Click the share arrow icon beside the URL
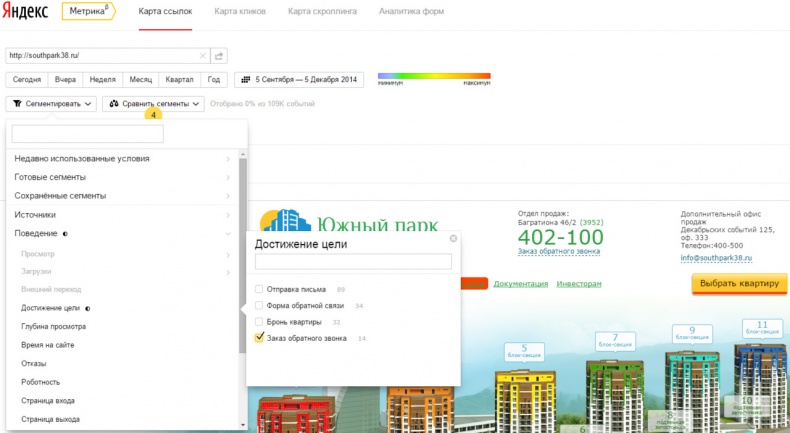This screenshot has width=790, height=433. tap(219, 56)
